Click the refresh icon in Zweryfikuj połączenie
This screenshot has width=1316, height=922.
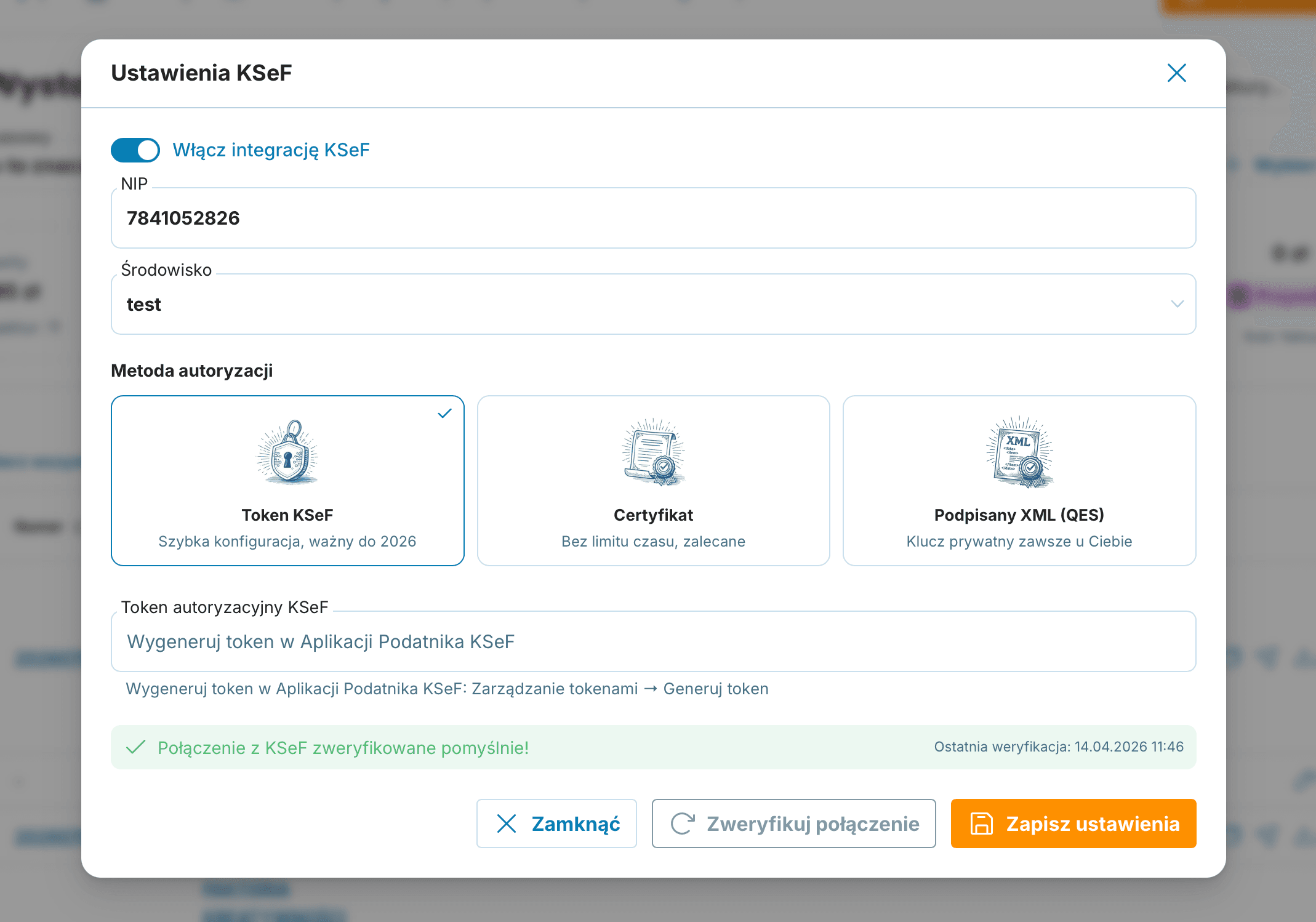pos(683,824)
